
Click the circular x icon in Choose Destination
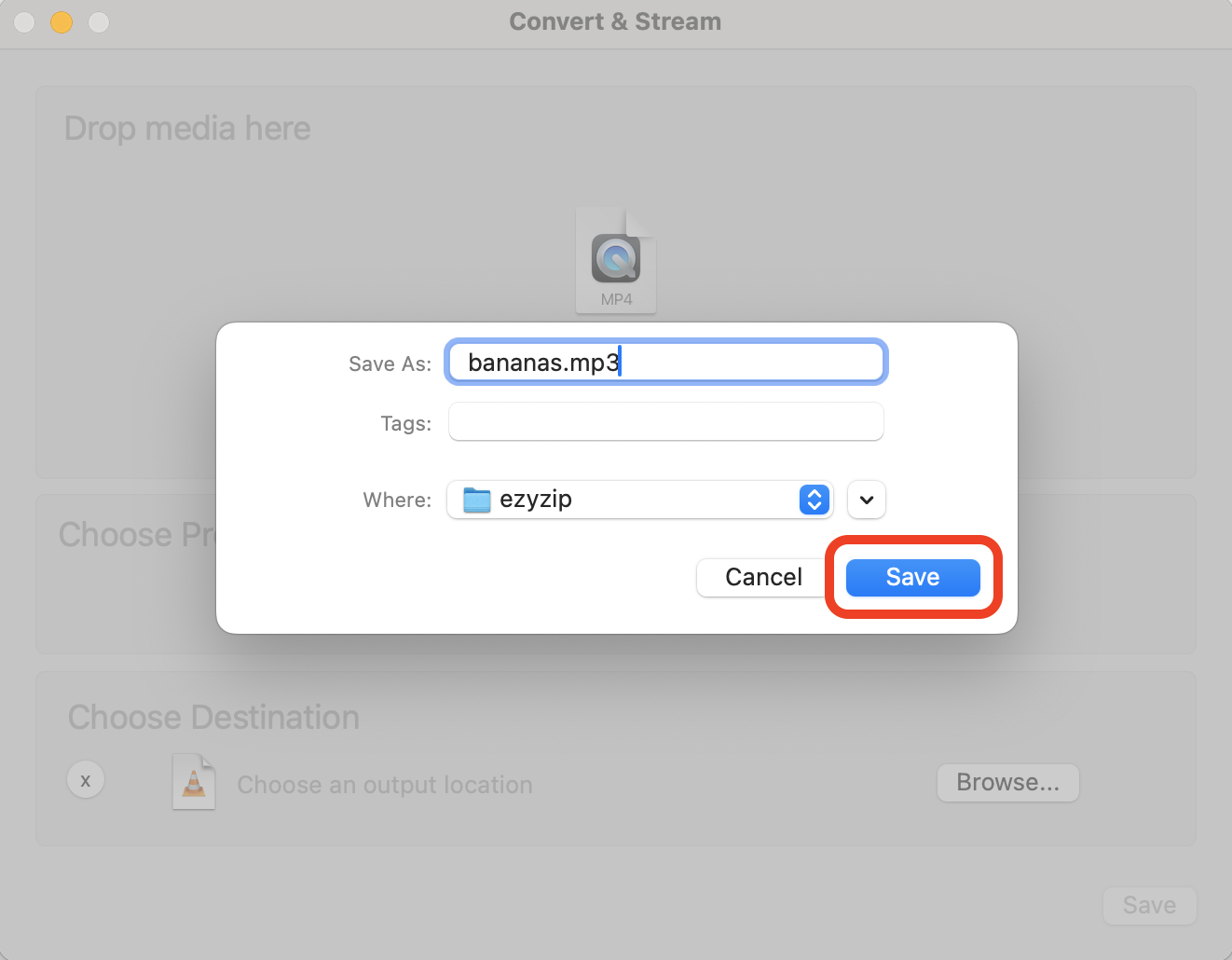coord(86,779)
